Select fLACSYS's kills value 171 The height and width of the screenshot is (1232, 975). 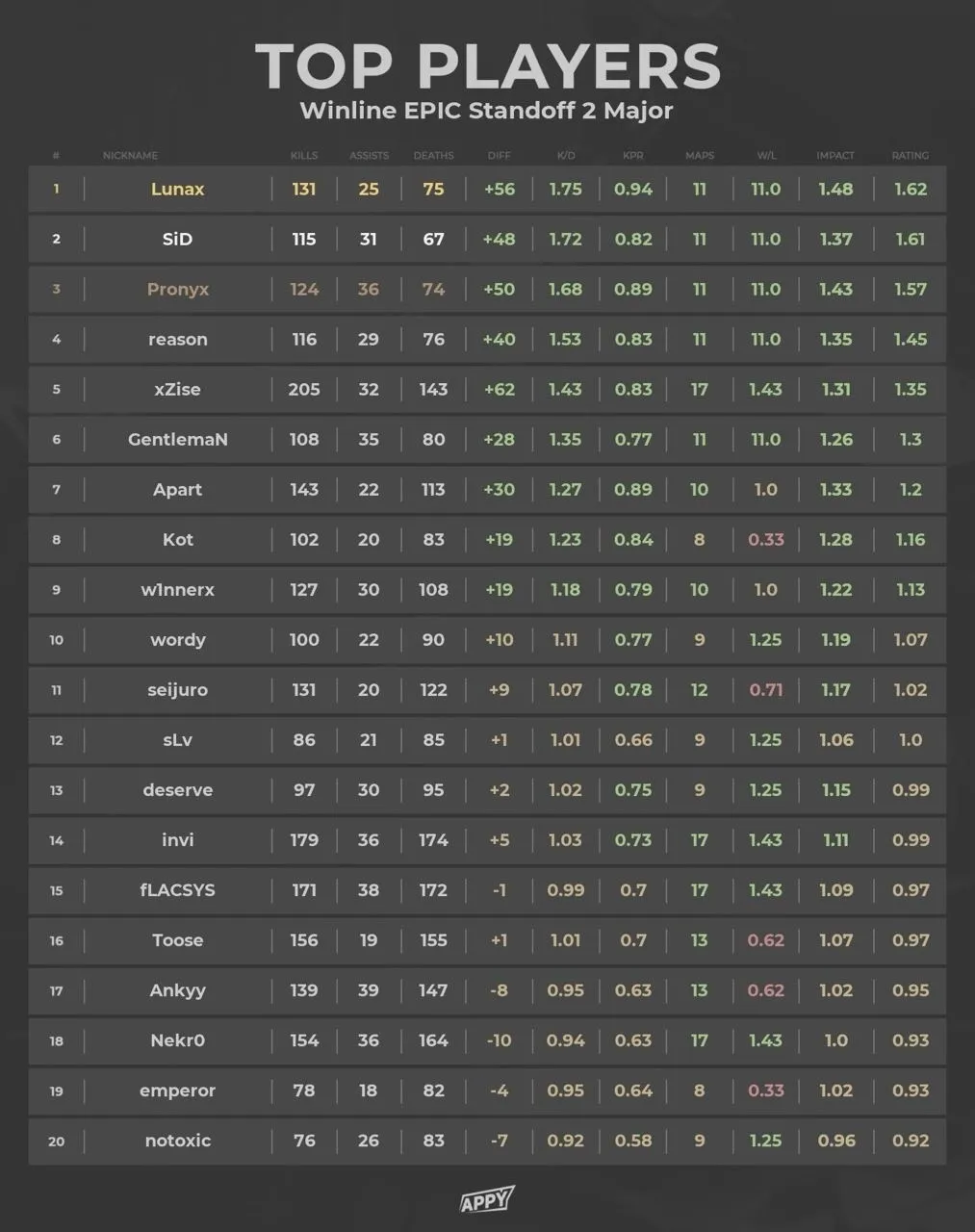click(304, 890)
